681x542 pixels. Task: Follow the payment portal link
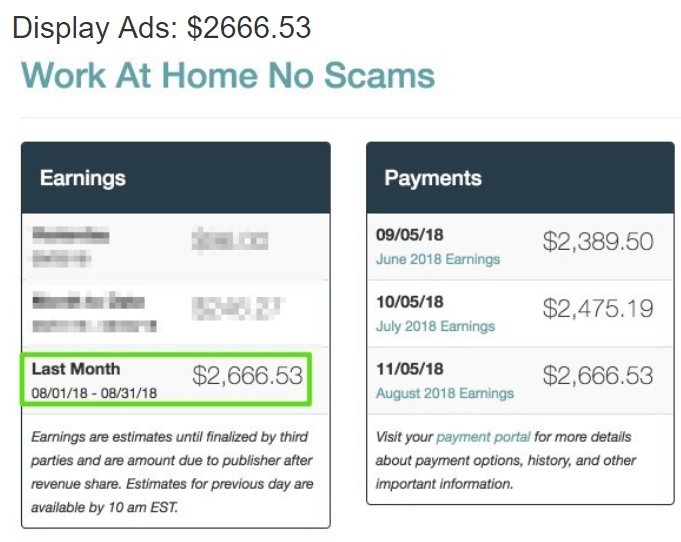click(x=483, y=436)
